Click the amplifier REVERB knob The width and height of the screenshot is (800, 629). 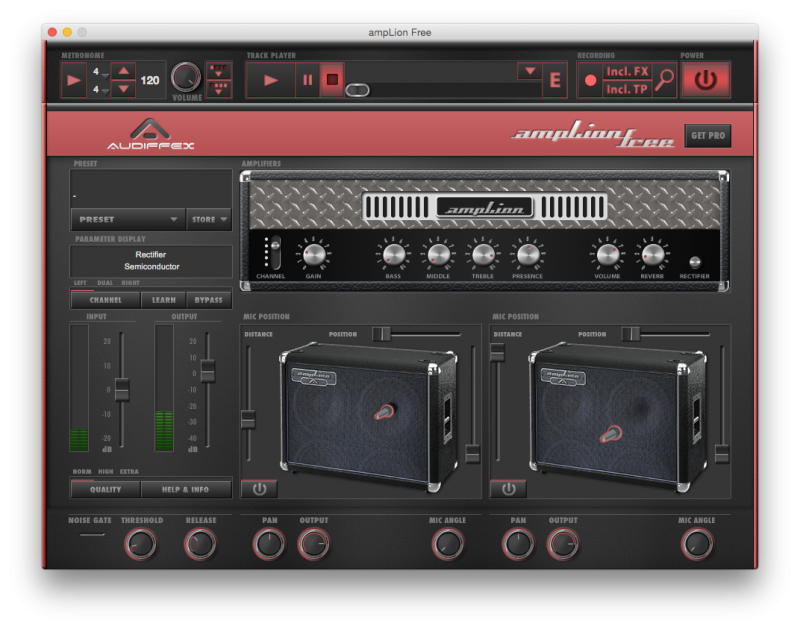(652, 255)
